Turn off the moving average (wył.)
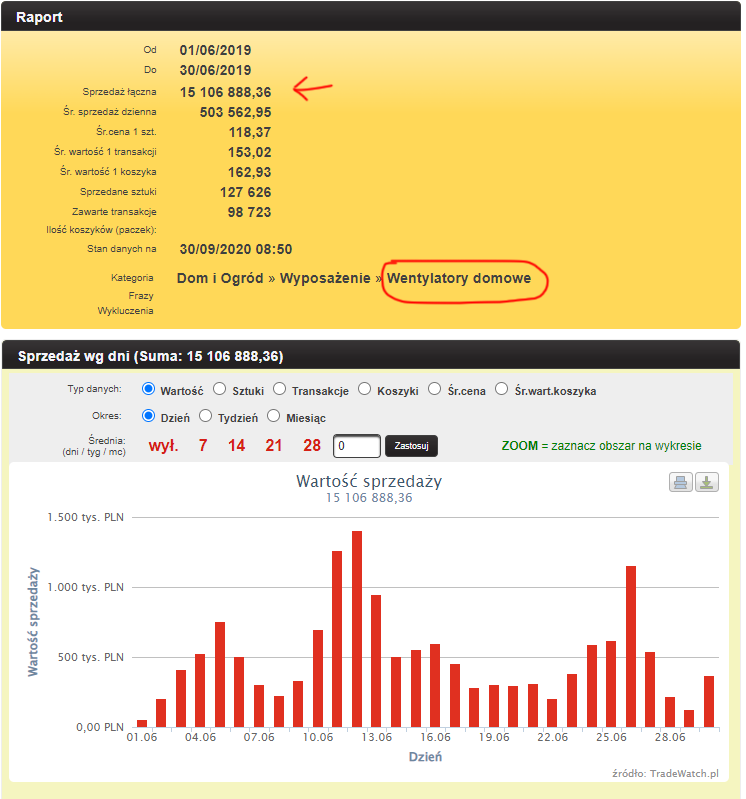This screenshot has height=799, width=746. pyautogui.click(x=164, y=445)
